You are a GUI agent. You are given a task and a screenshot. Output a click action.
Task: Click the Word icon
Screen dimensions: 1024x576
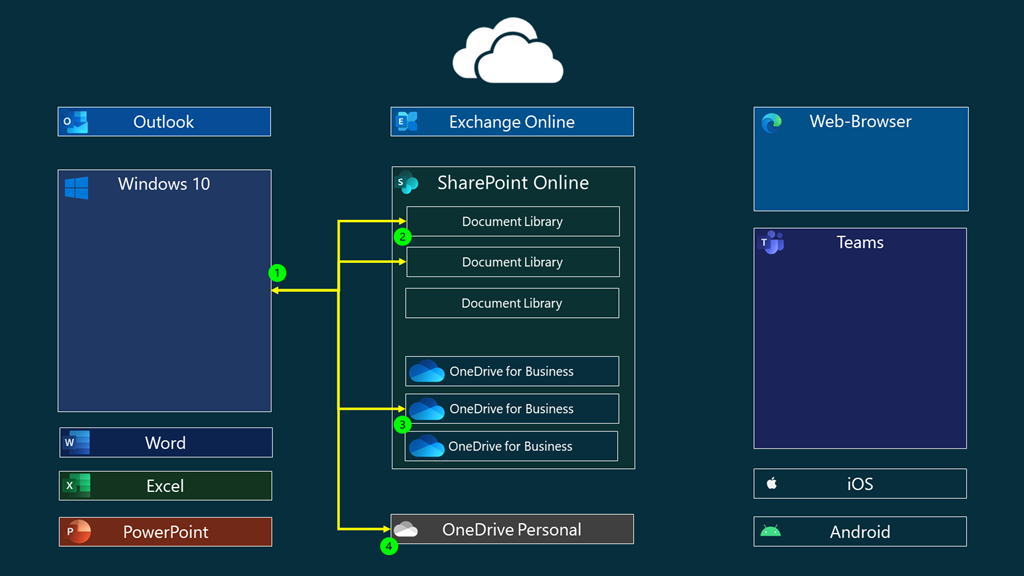(76, 442)
